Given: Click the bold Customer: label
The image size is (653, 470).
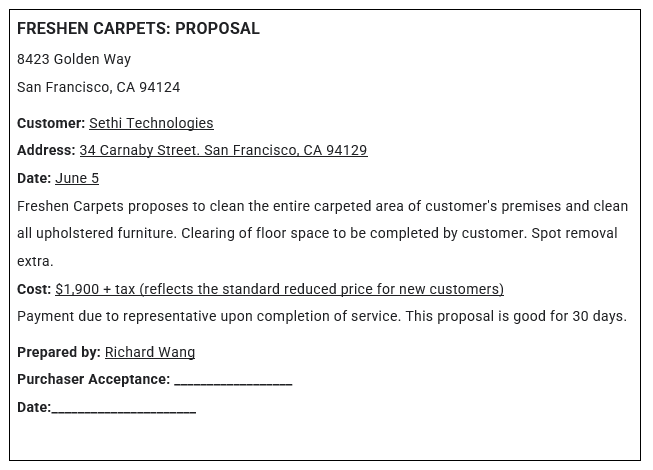Looking at the screenshot, I should point(51,123).
